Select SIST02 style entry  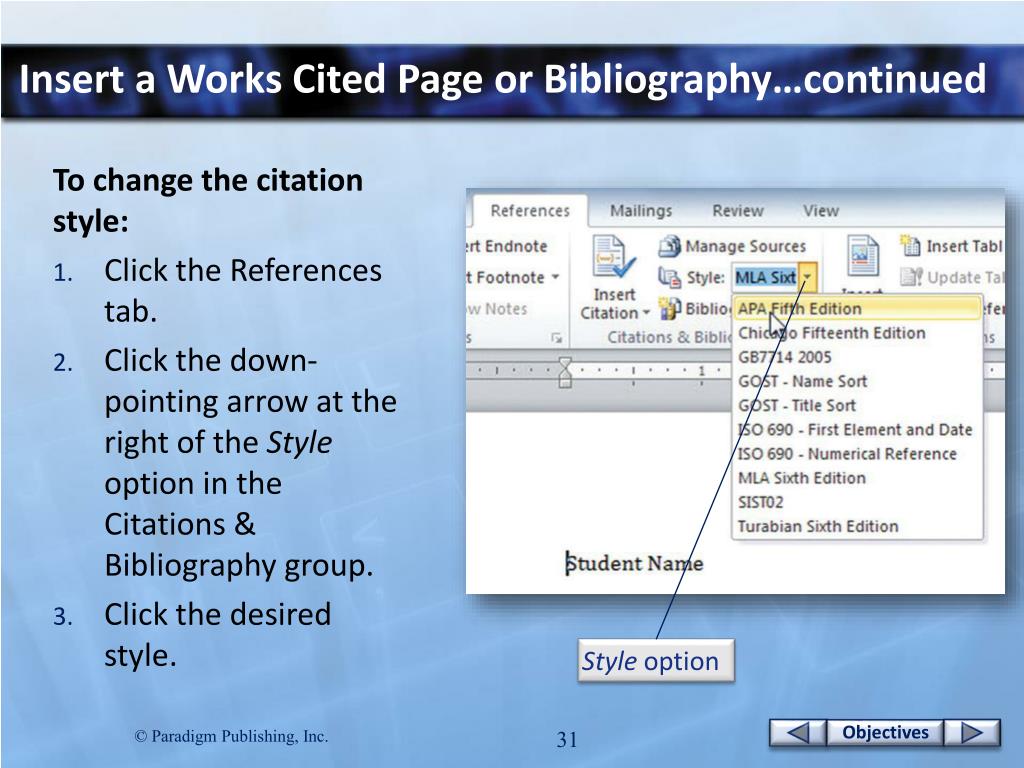point(857,502)
